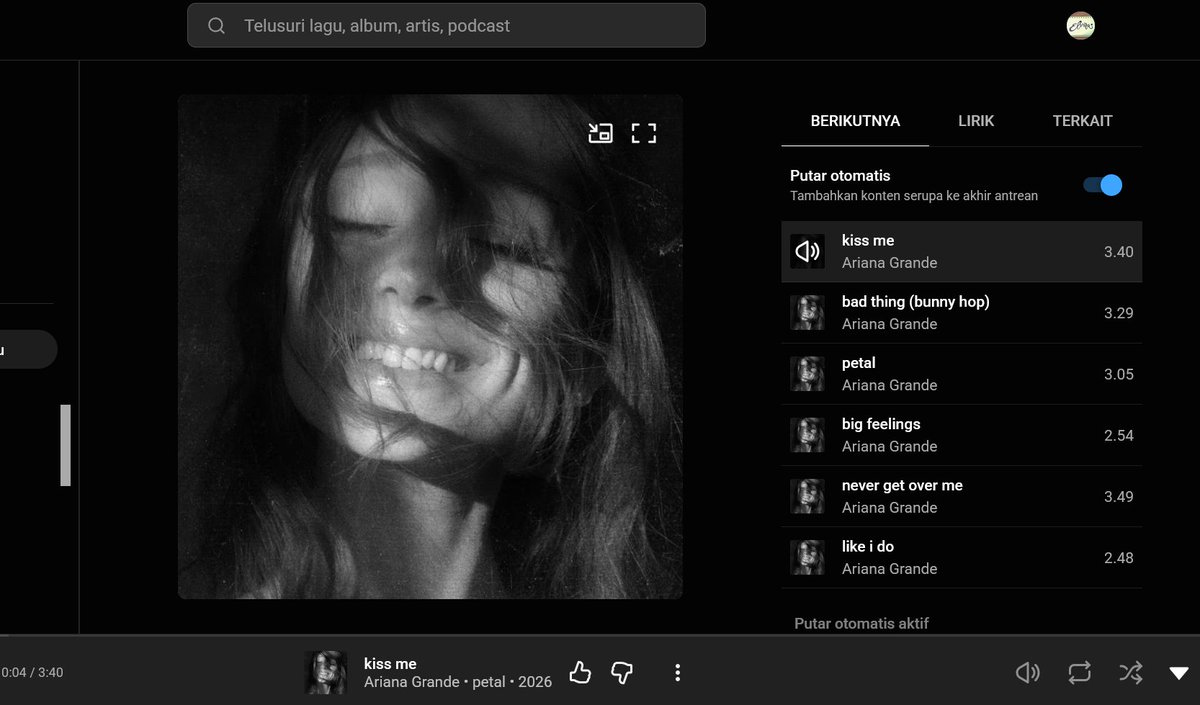Switch to the BERIKUTNYA tab
Image resolution: width=1200 pixels, height=705 pixels.
coord(855,121)
